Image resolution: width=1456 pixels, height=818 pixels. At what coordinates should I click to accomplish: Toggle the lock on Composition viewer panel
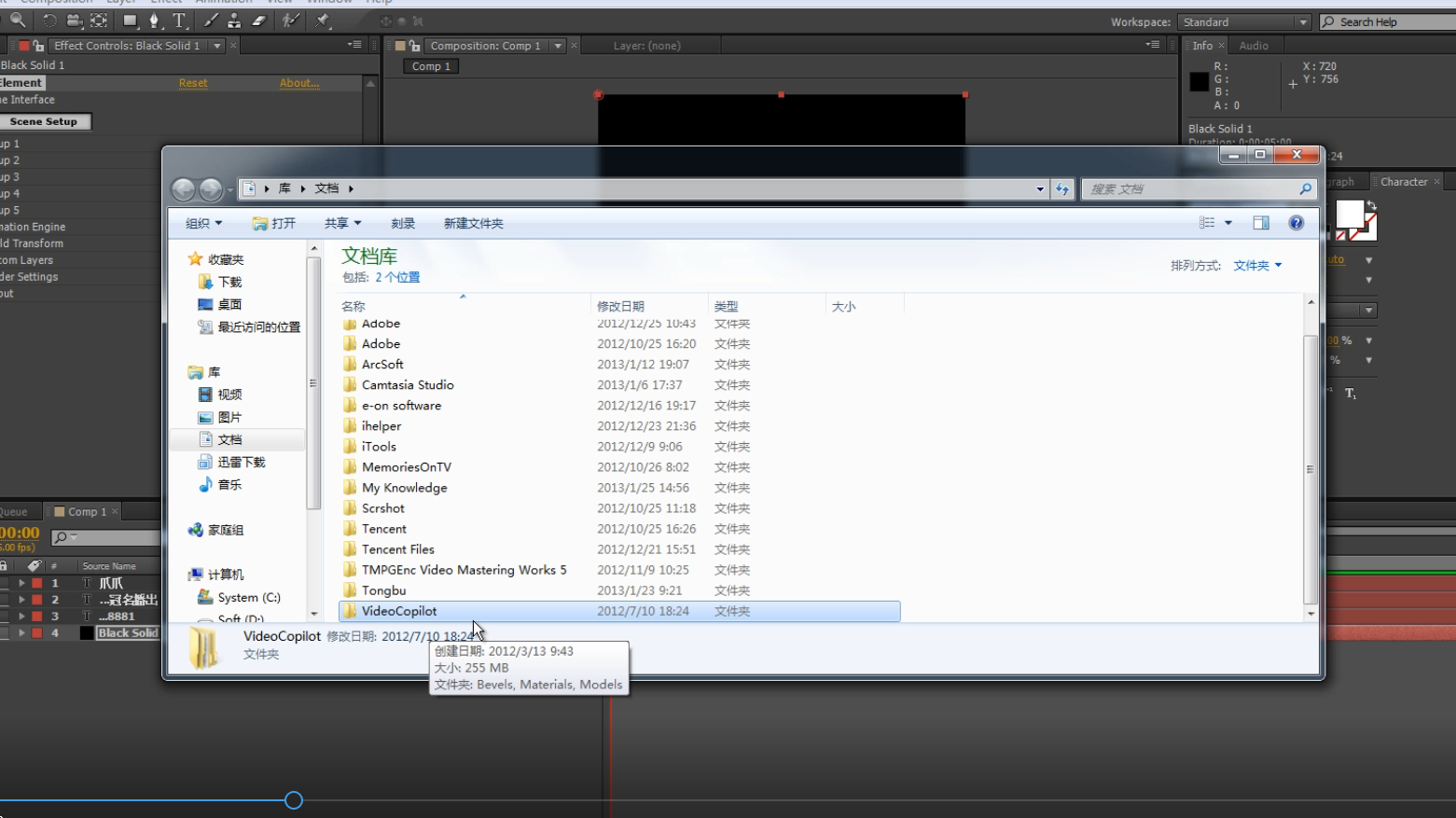[414, 46]
